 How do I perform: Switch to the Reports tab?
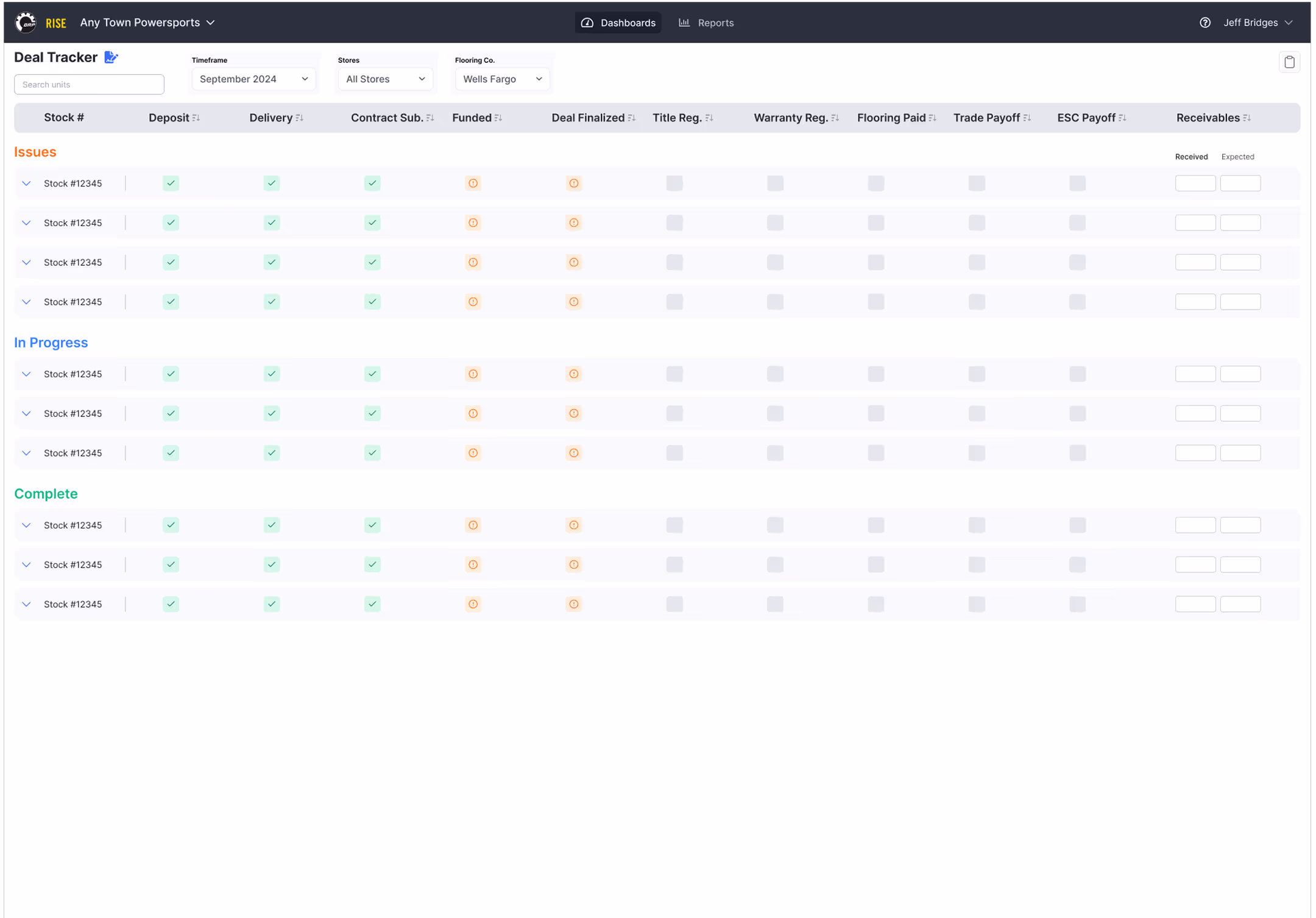click(x=707, y=23)
